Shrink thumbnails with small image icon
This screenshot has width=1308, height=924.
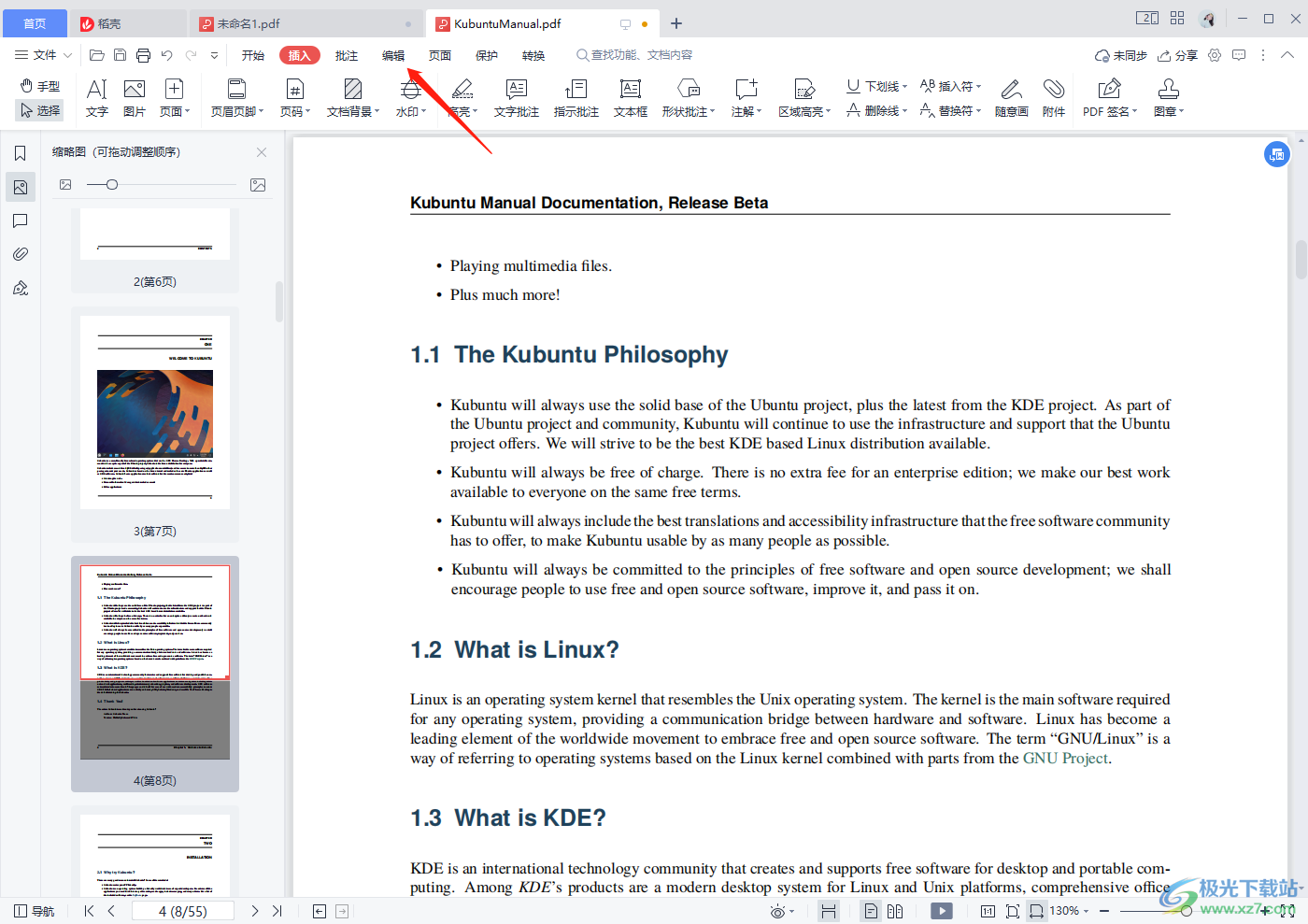[65, 185]
